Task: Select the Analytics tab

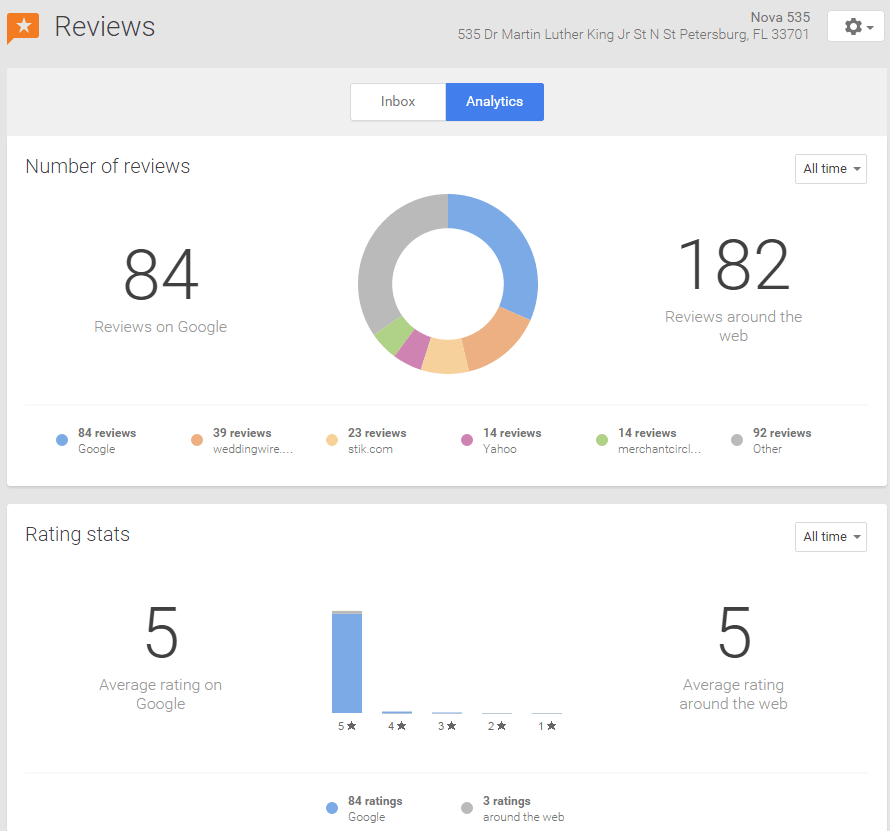Action: [x=495, y=102]
